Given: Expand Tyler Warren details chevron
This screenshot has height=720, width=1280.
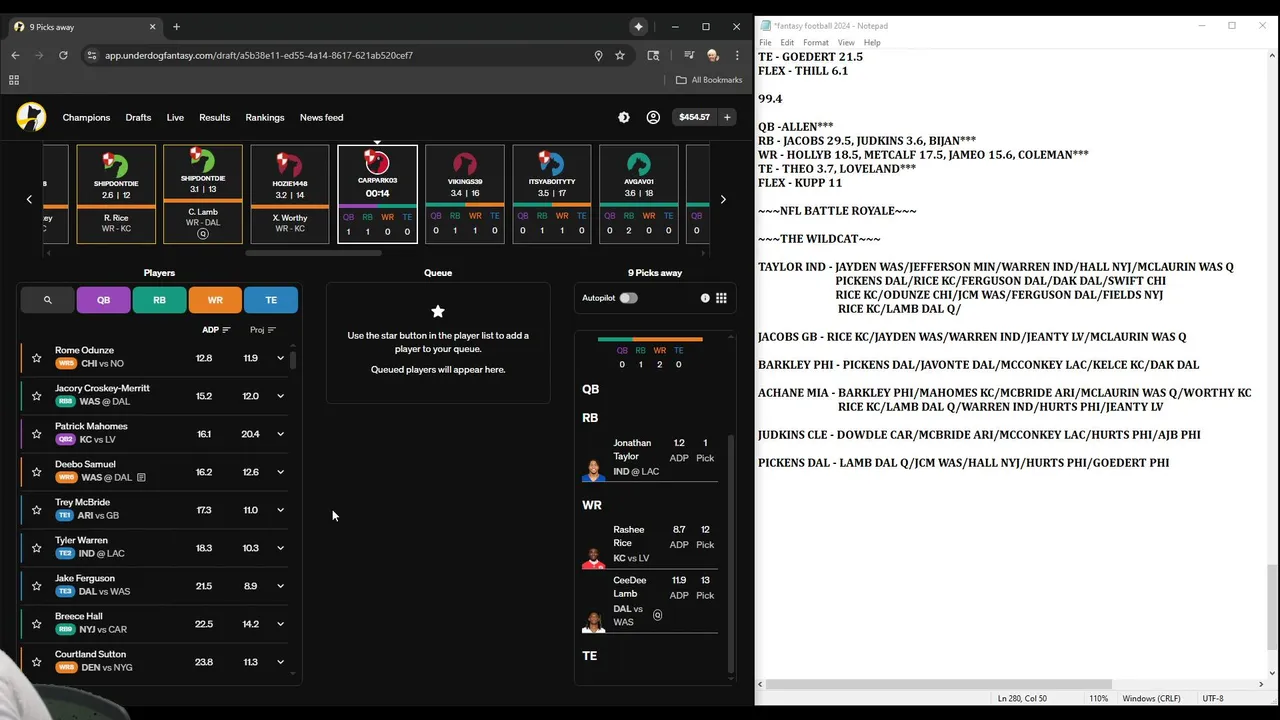Looking at the screenshot, I should point(280,548).
